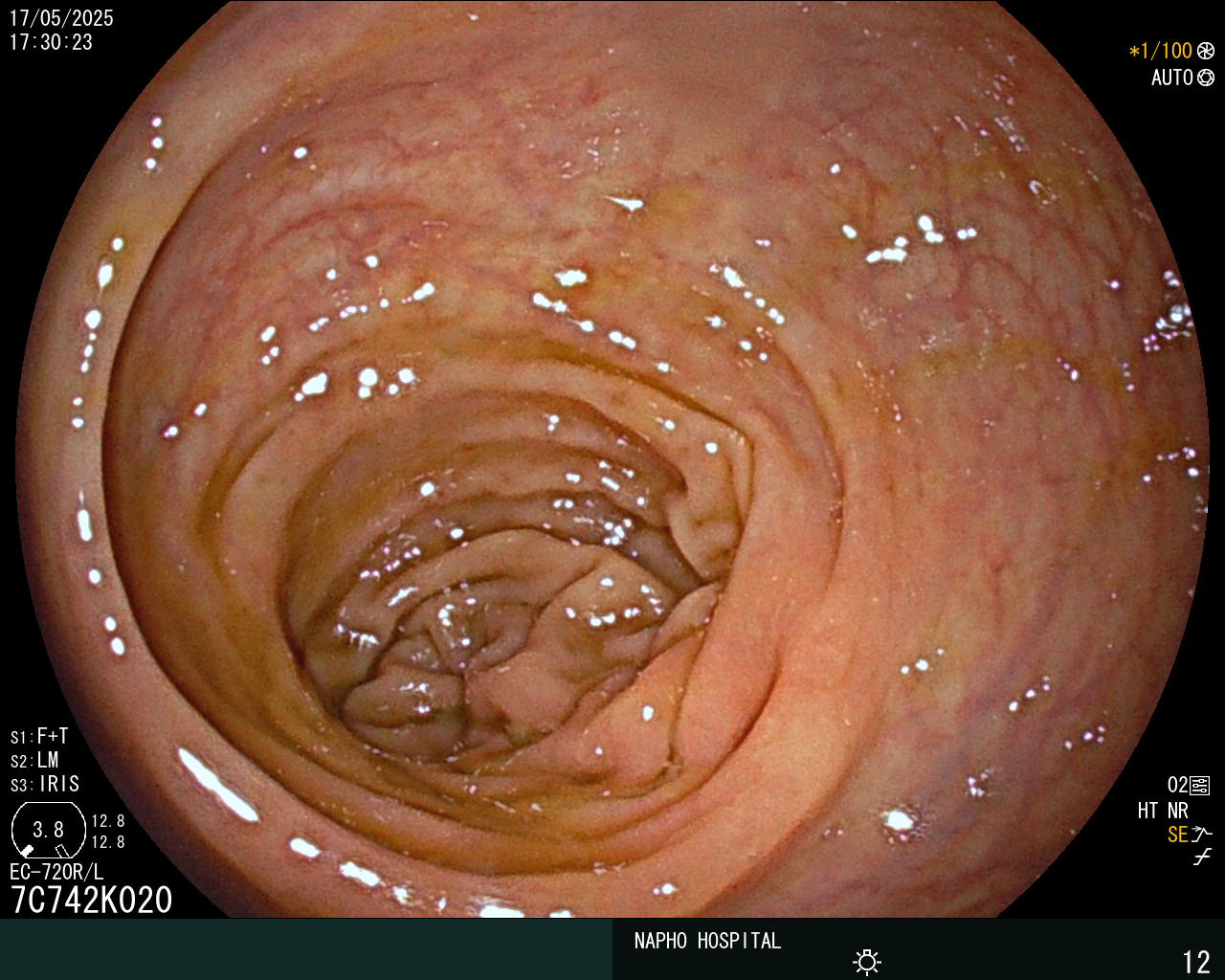Click the HT label
This screenshot has width=1225, height=980.
[1147, 811]
